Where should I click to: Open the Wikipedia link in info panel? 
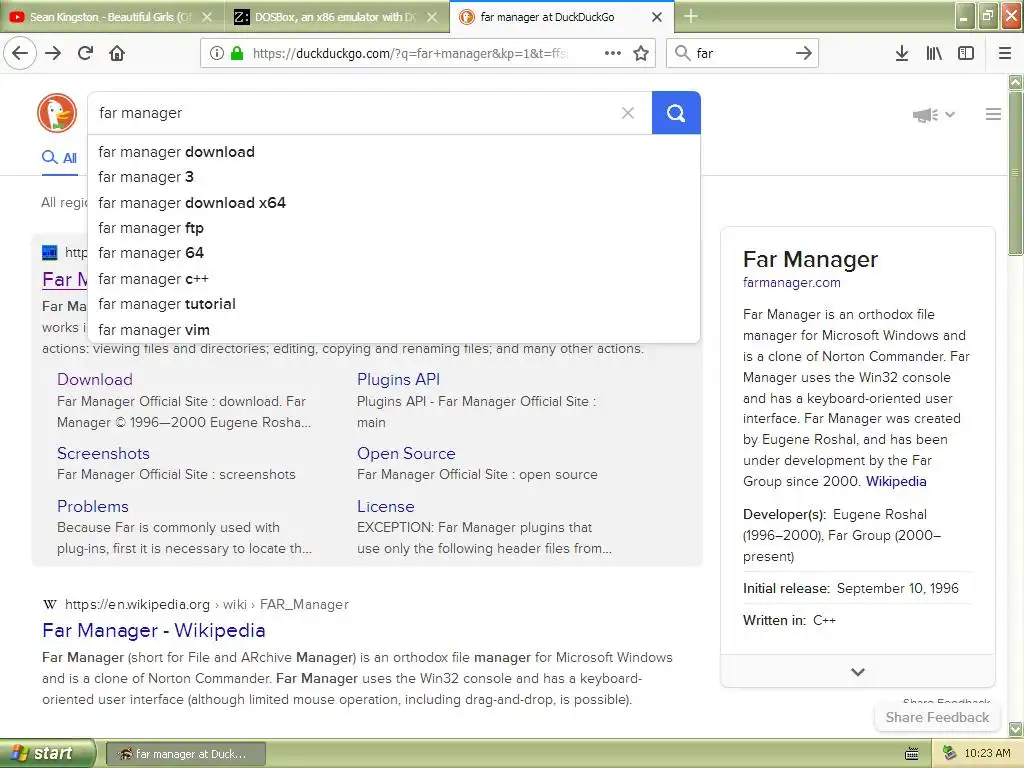click(896, 481)
